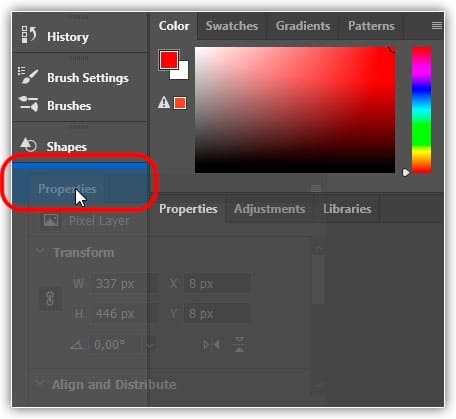Screen dimensions: 456x419
Task: Collapse the Align and Distribute section
Action: [40, 382]
